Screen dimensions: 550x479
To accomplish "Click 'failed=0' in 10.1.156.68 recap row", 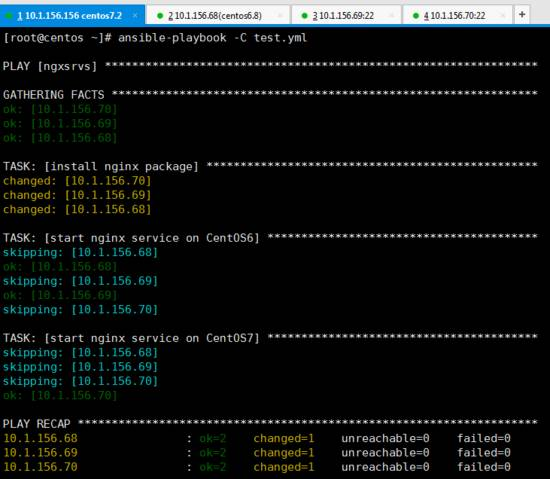I will [x=484, y=438].
